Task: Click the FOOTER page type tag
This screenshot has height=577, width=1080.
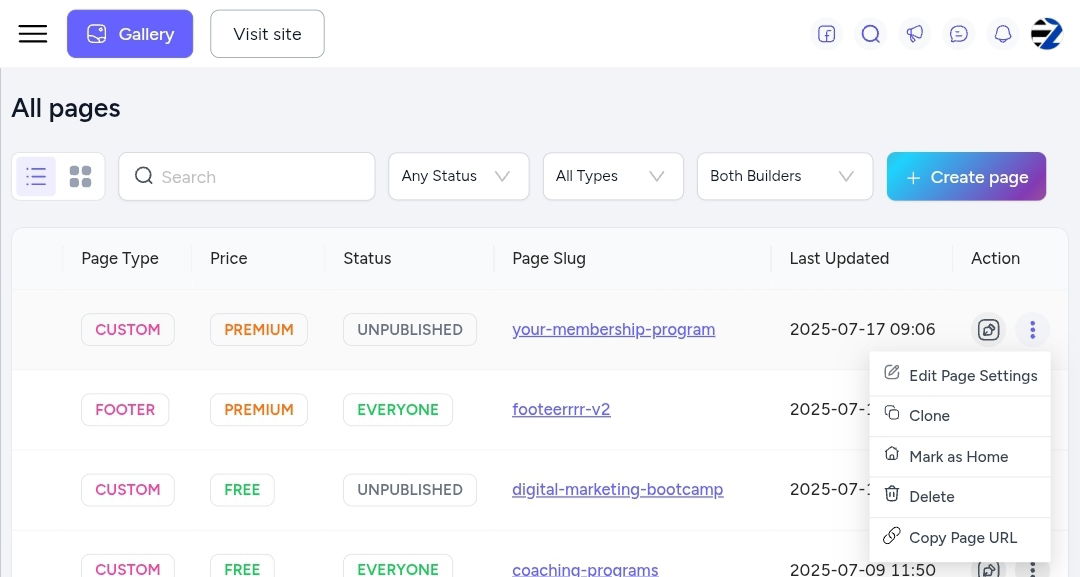Action: (125, 410)
